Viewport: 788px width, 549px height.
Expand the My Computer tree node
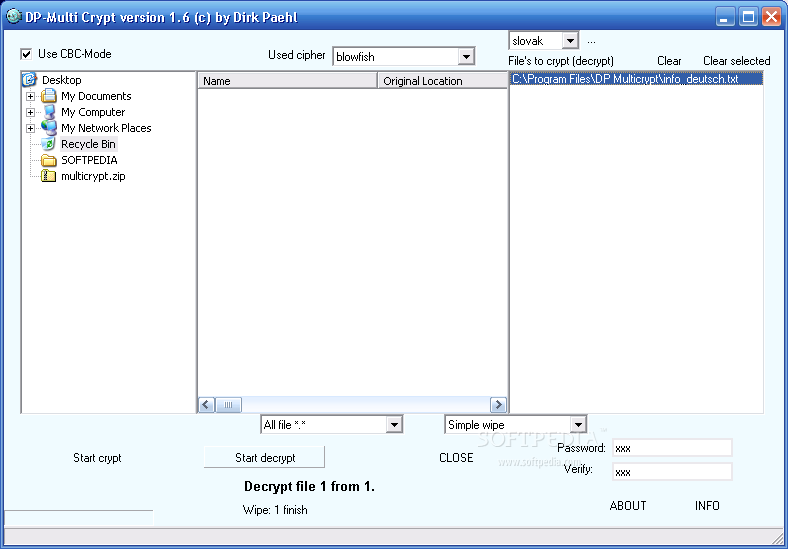(x=30, y=112)
